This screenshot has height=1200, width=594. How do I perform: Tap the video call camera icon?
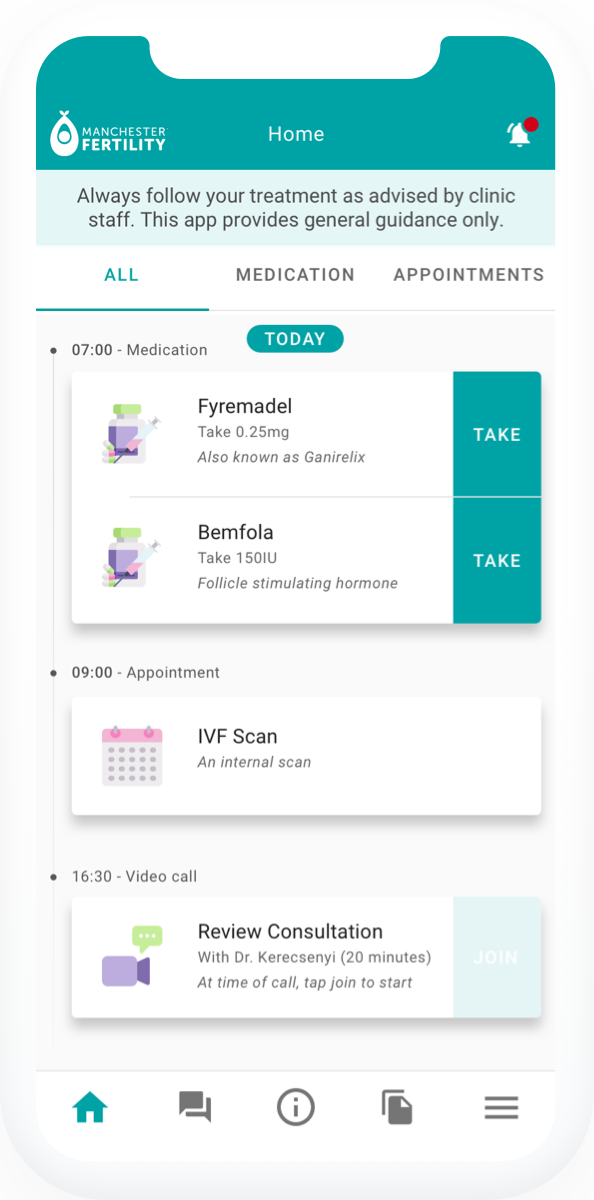click(131, 957)
